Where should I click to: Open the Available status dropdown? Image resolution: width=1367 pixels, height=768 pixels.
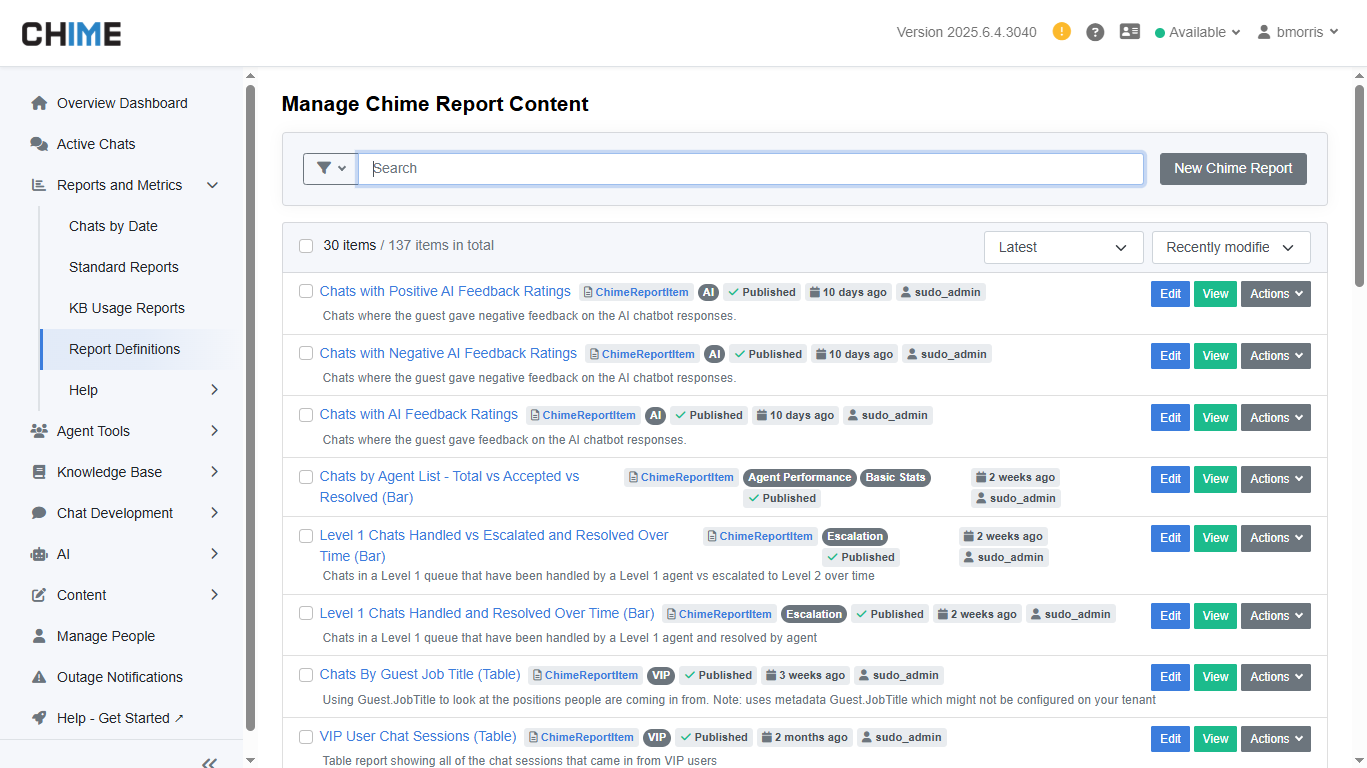click(x=1198, y=32)
